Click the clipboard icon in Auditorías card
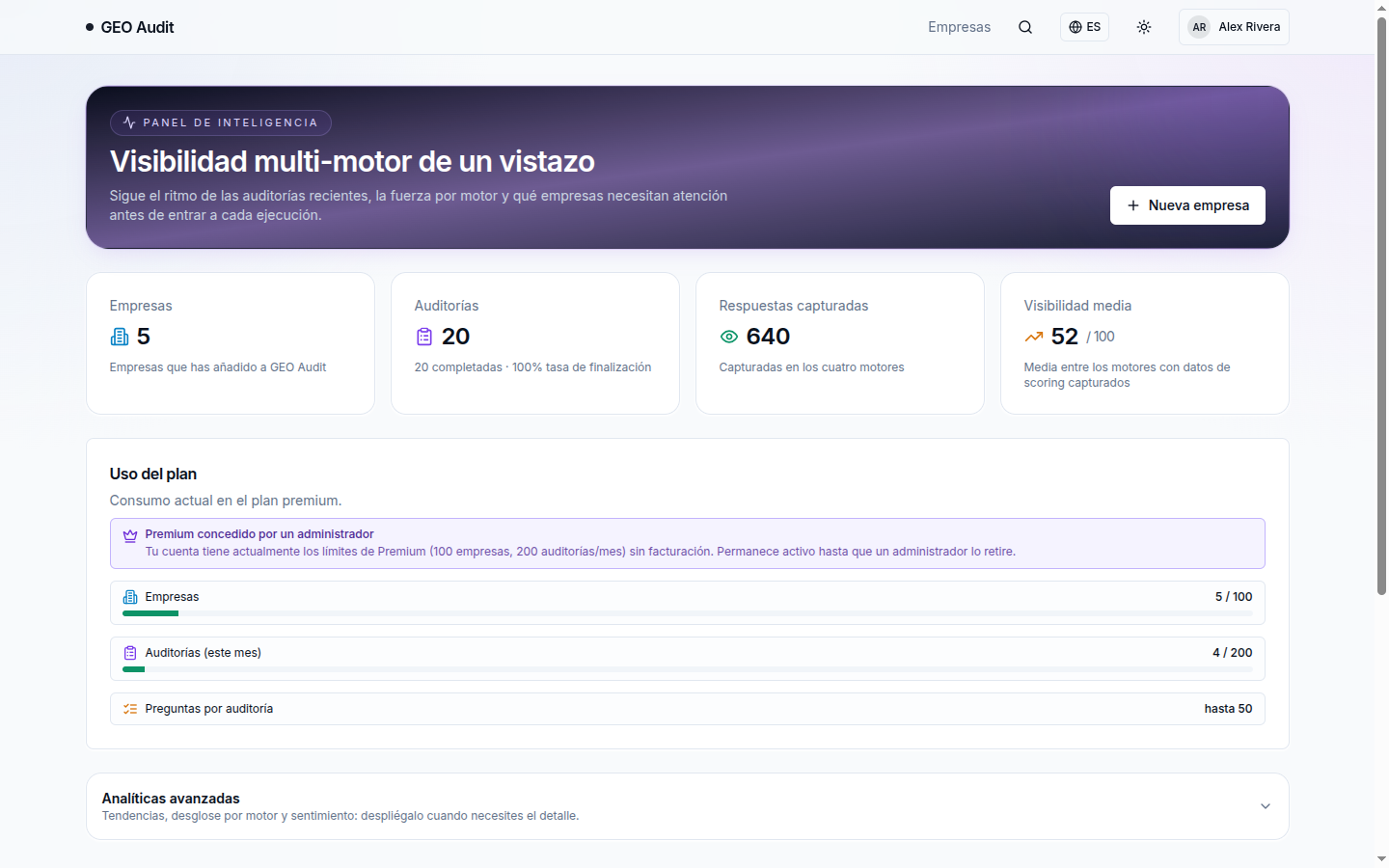This screenshot has height=868, width=1389. click(x=424, y=337)
